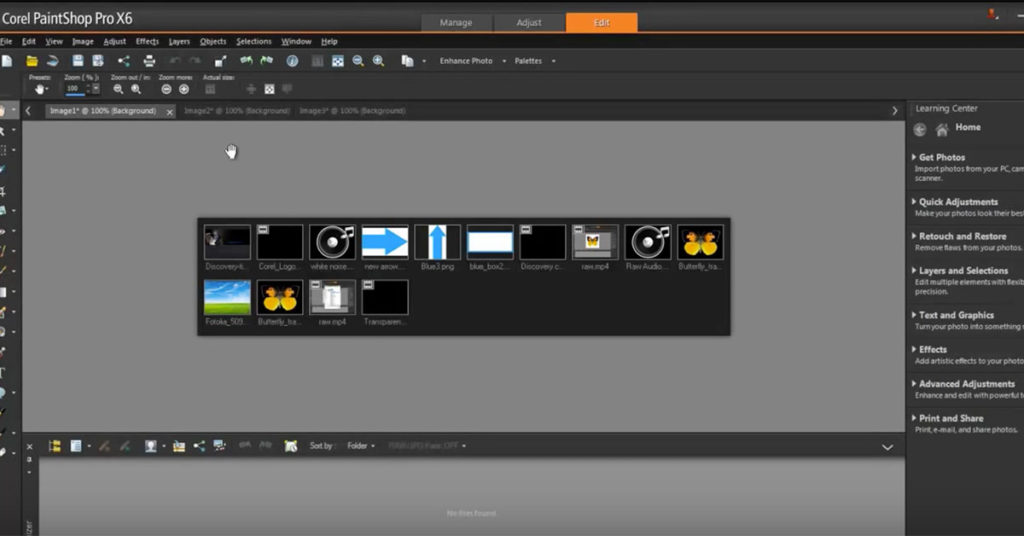Switch to the Adjust workspace tab
1024x536 pixels.
(x=529, y=22)
